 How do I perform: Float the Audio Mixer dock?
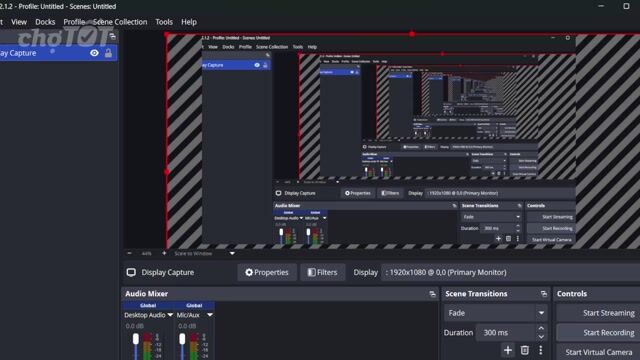[432, 294]
